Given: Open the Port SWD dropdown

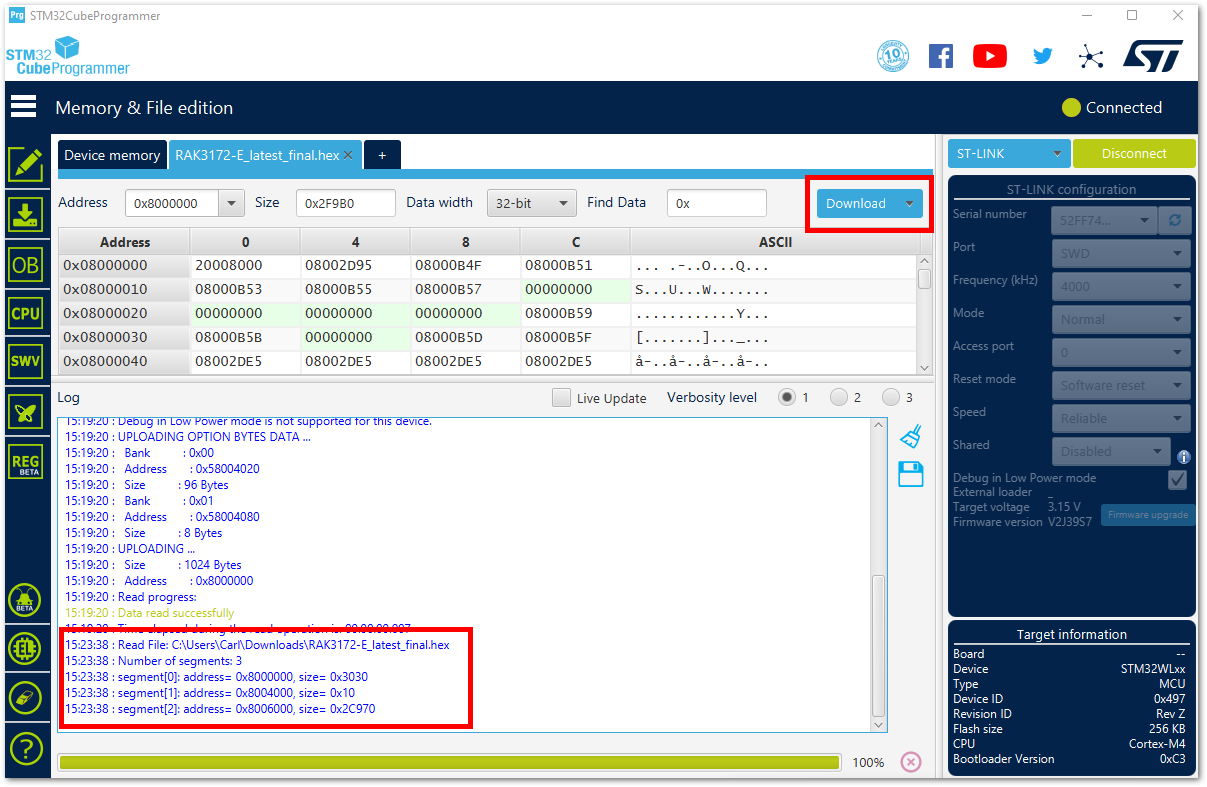Looking at the screenshot, I should (1121, 253).
